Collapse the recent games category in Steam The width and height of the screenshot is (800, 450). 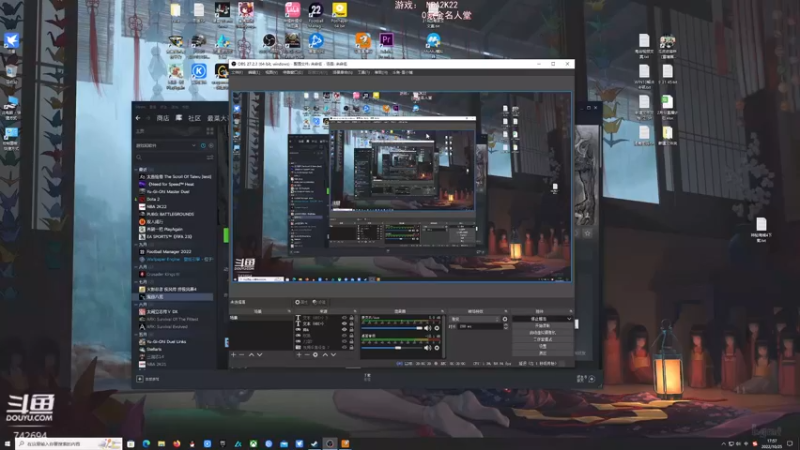tap(136, 169)
